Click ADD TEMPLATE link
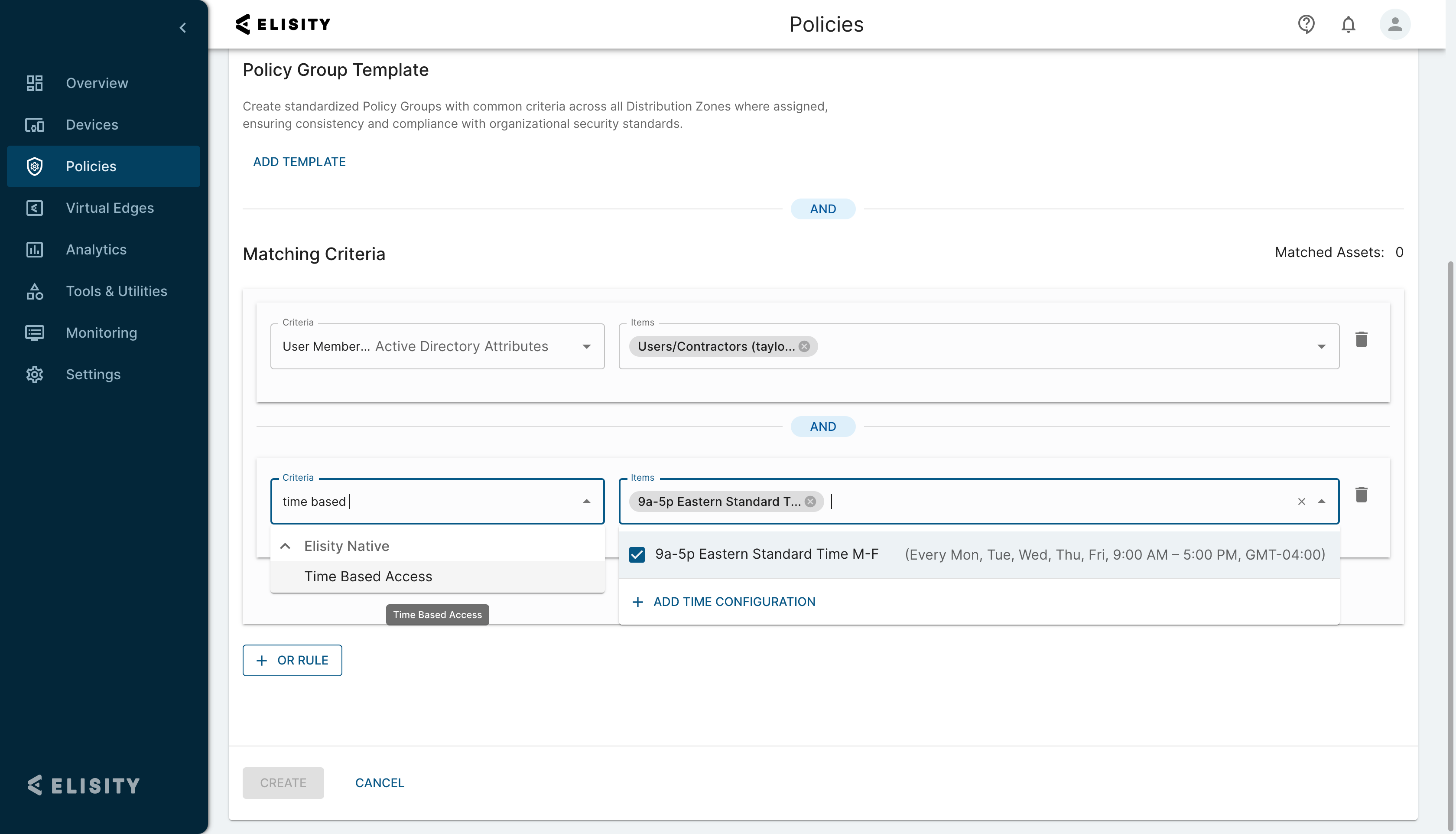 299,162
